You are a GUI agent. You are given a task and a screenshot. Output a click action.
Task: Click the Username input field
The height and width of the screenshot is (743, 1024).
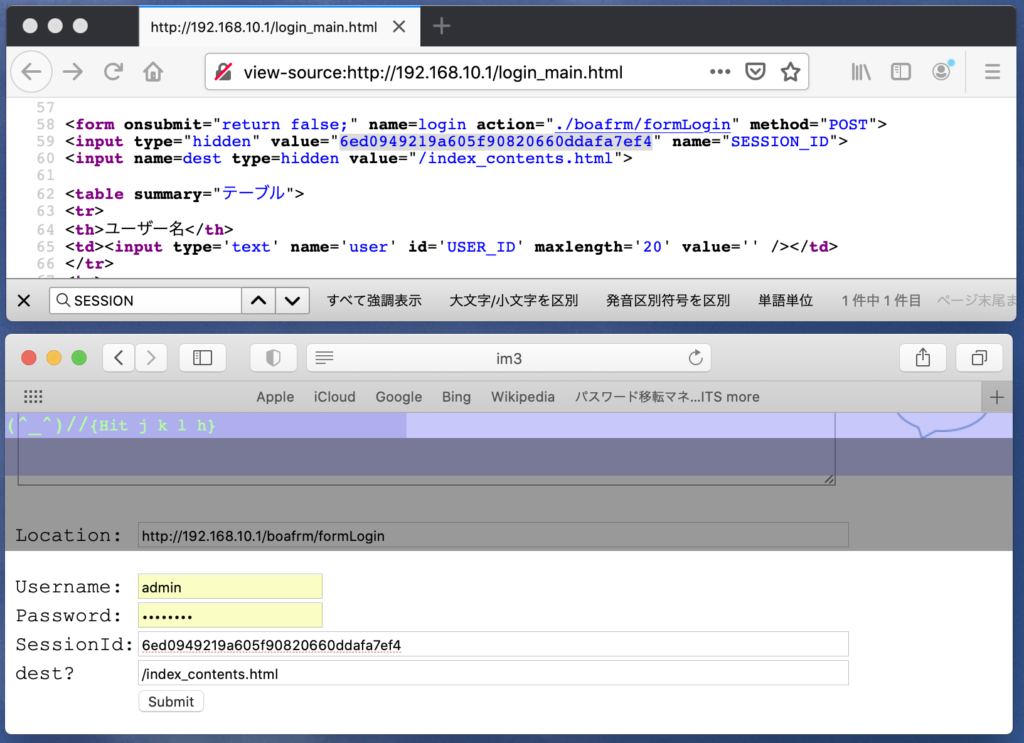coord(230,587)
